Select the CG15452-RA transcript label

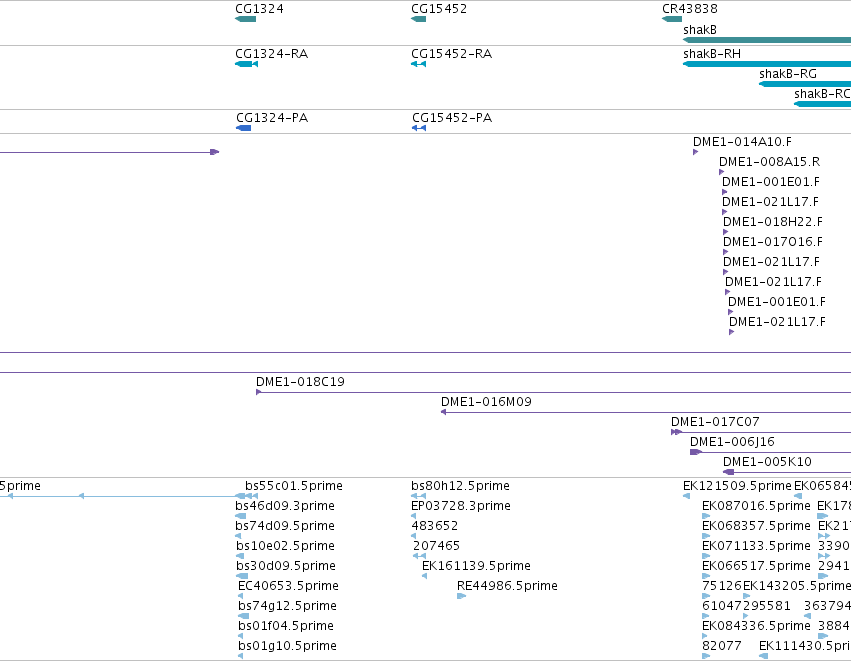(452, 54)
